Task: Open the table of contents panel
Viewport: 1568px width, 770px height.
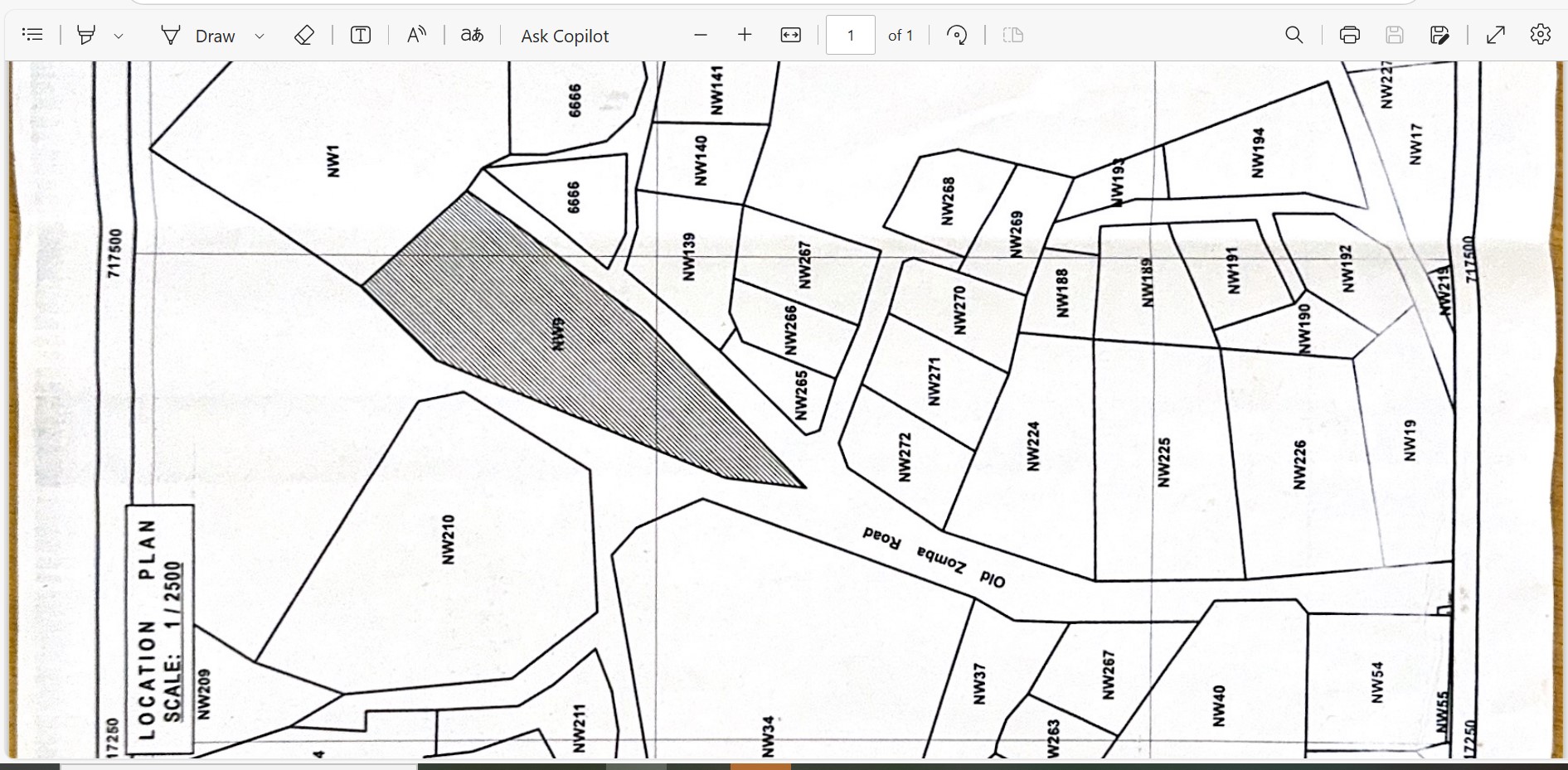Action: coord(32,35)
